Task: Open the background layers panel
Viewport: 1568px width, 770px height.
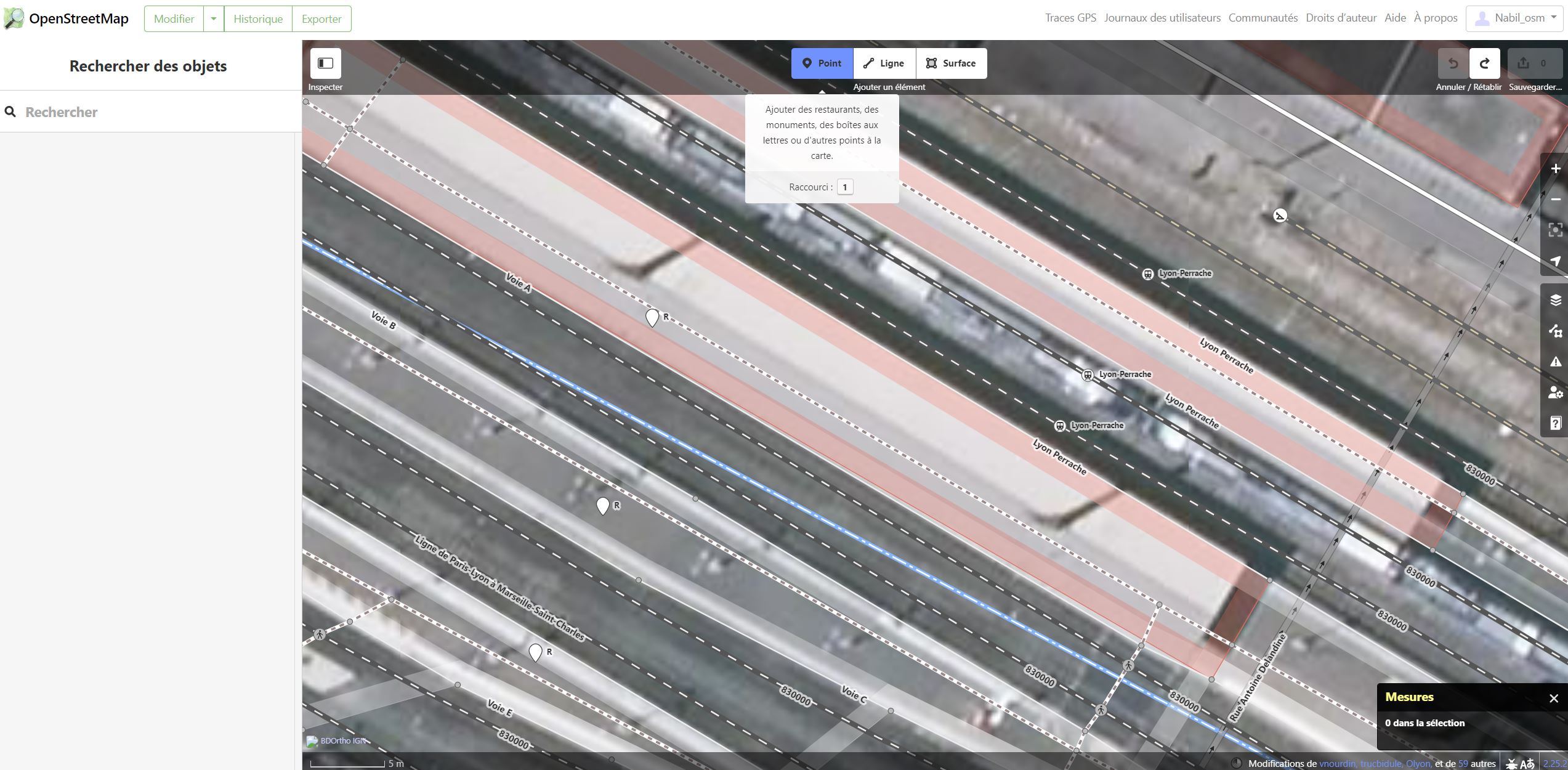Action: point(1555,300)
